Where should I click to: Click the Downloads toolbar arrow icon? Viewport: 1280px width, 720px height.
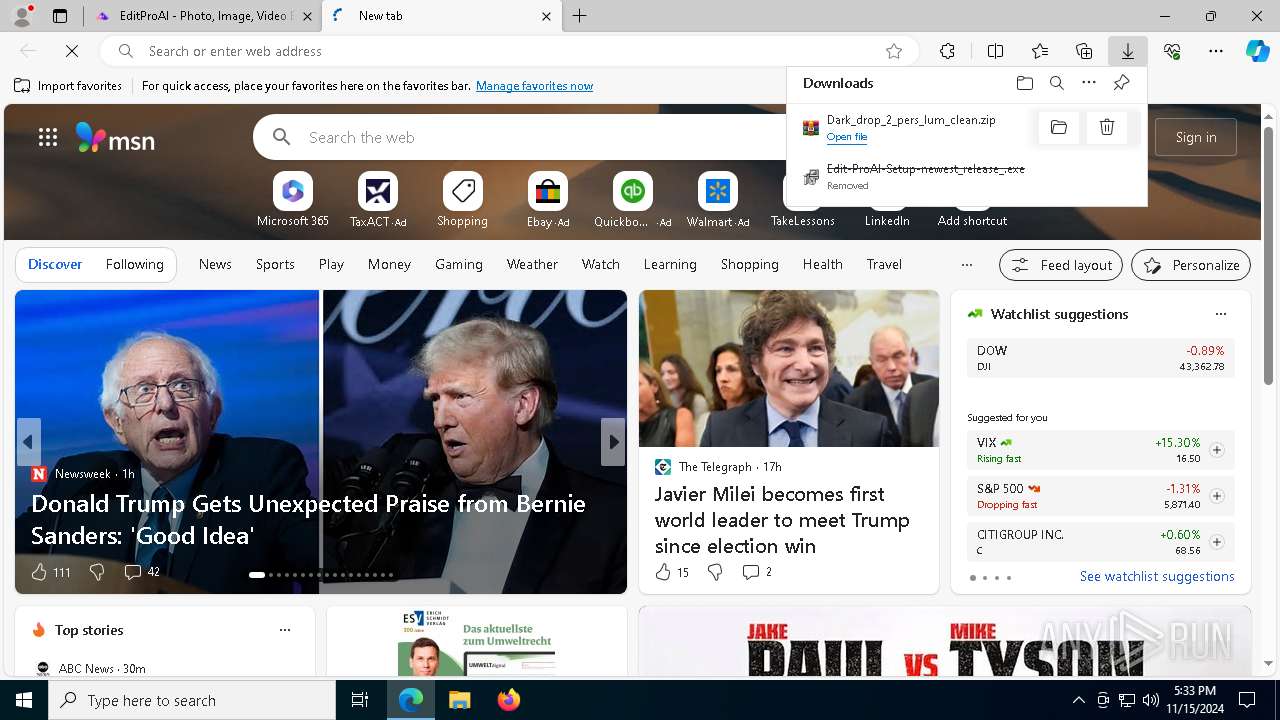point(1127,51)
